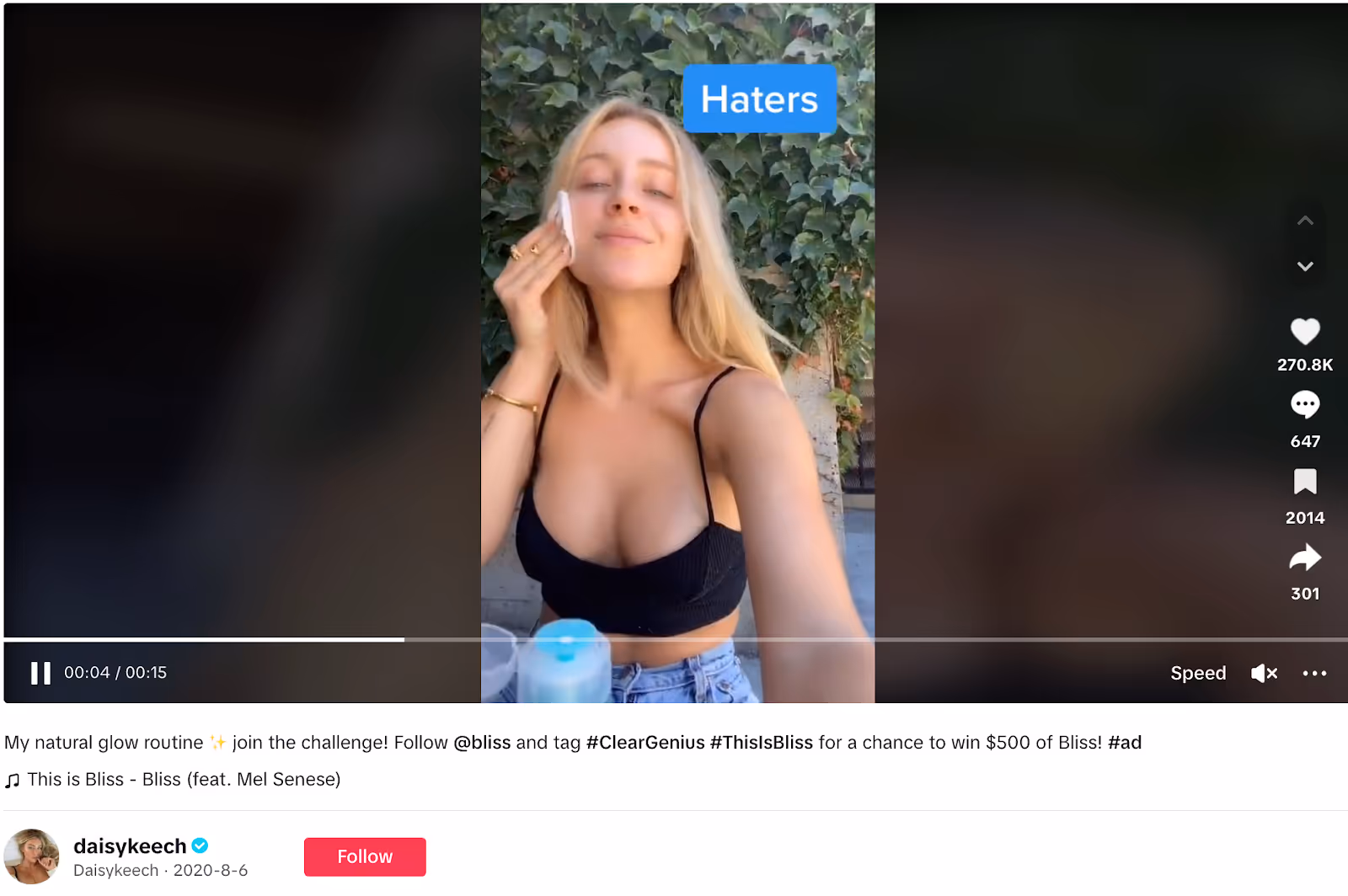The image size is (1348, 896).
Task: Go to next video with down chevron
Action: [1305, 266]
